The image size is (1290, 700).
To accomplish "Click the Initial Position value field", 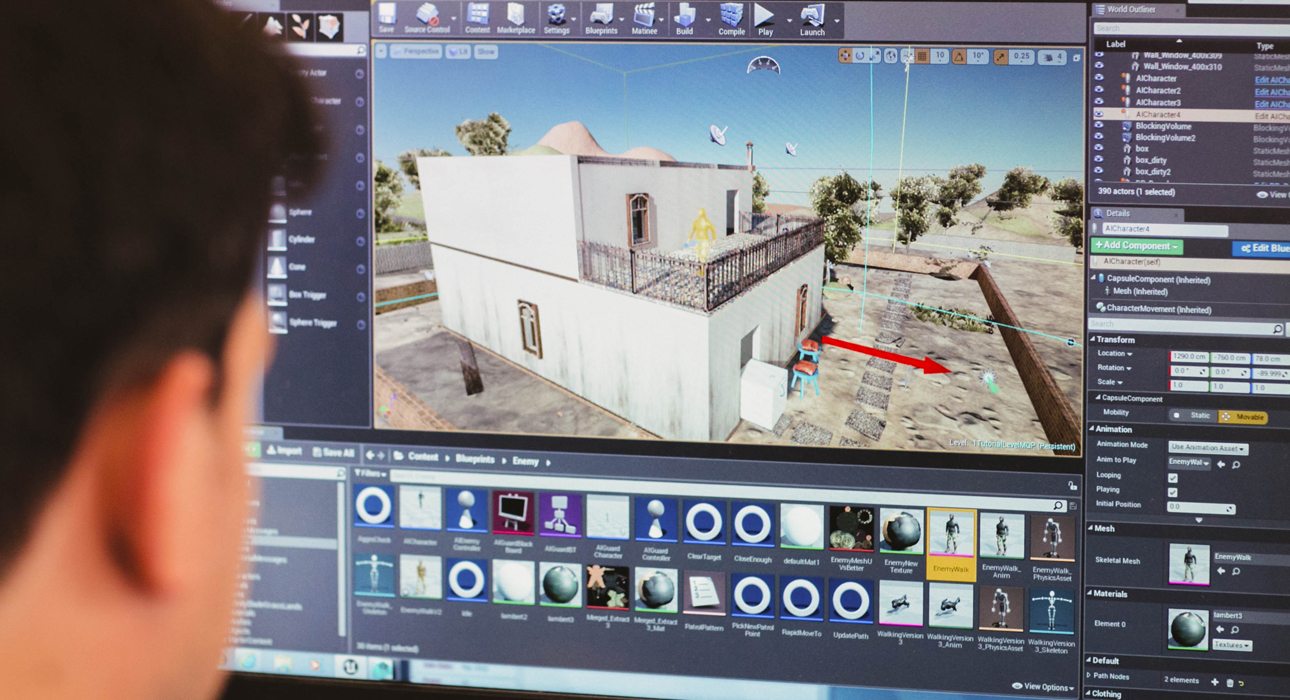I will tap(1201, 508).
